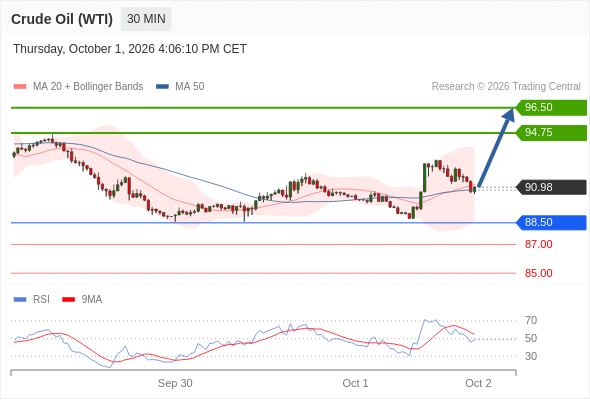This screenshot has width=590, height=400.
Task: Select the Crude Oil (WTI) title
Action: click(x=62, y=19)
